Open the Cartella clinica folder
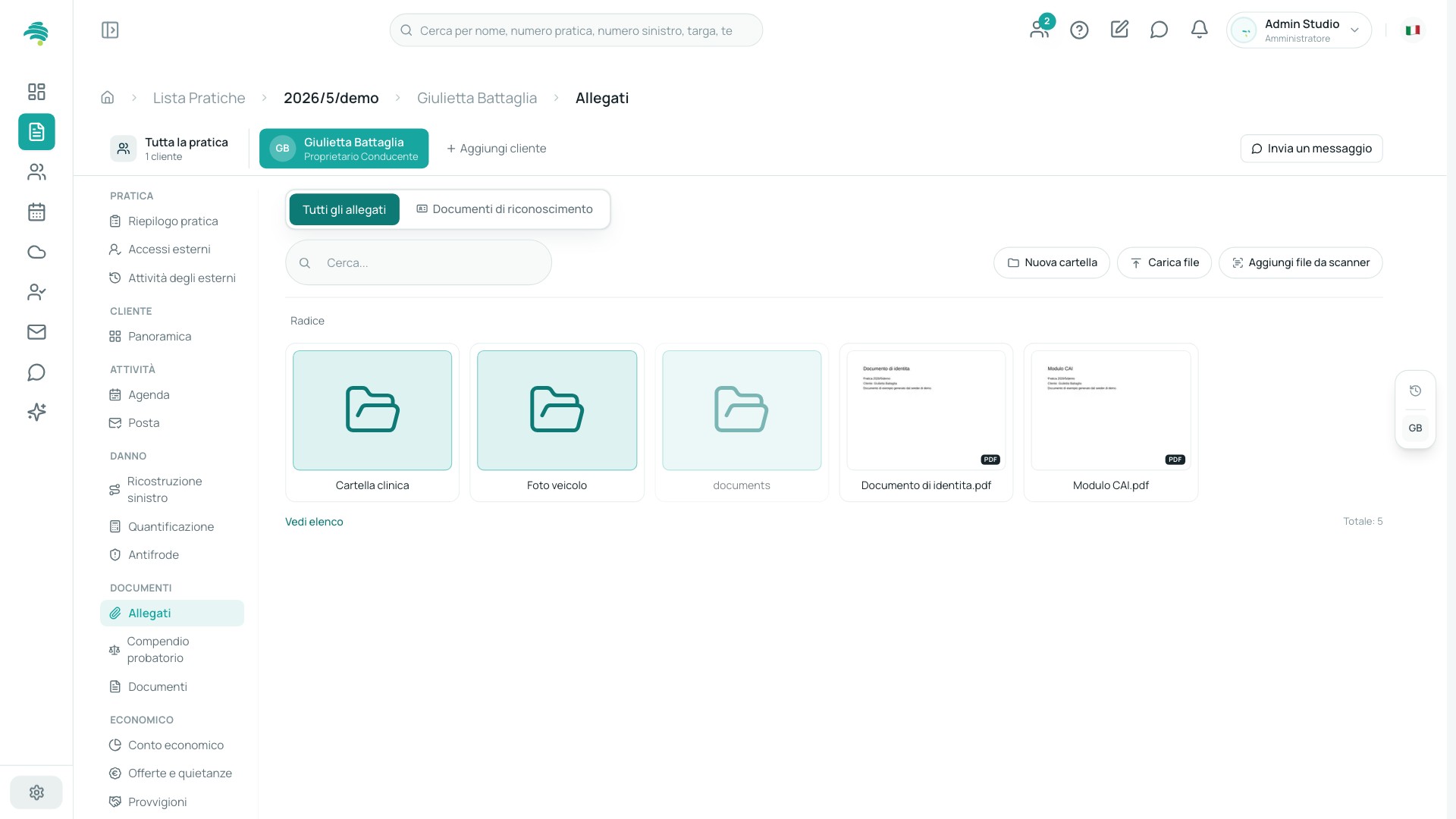The image size is (1456, 819). pyautogui.click(x=372, y=422)
